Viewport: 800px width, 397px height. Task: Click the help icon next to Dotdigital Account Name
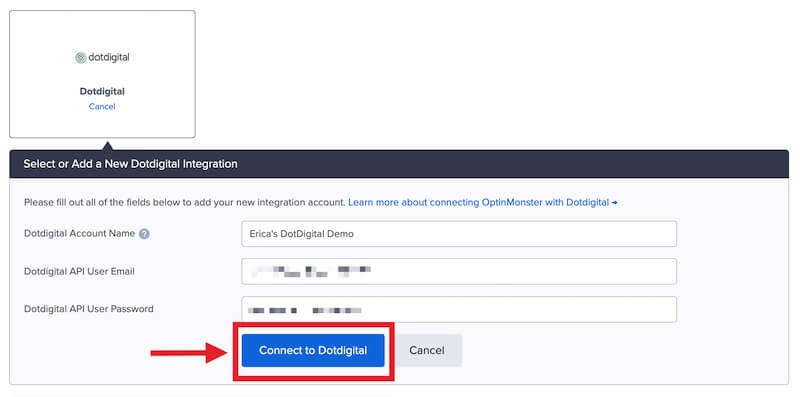(x=144, y=234)
